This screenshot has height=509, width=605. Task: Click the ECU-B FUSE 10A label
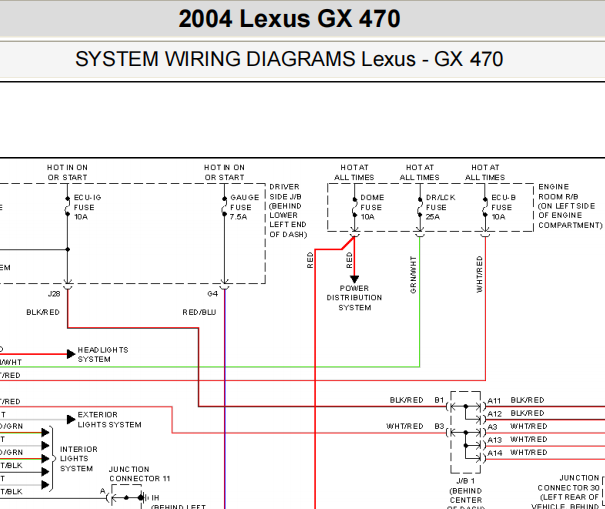click(503, 207)
